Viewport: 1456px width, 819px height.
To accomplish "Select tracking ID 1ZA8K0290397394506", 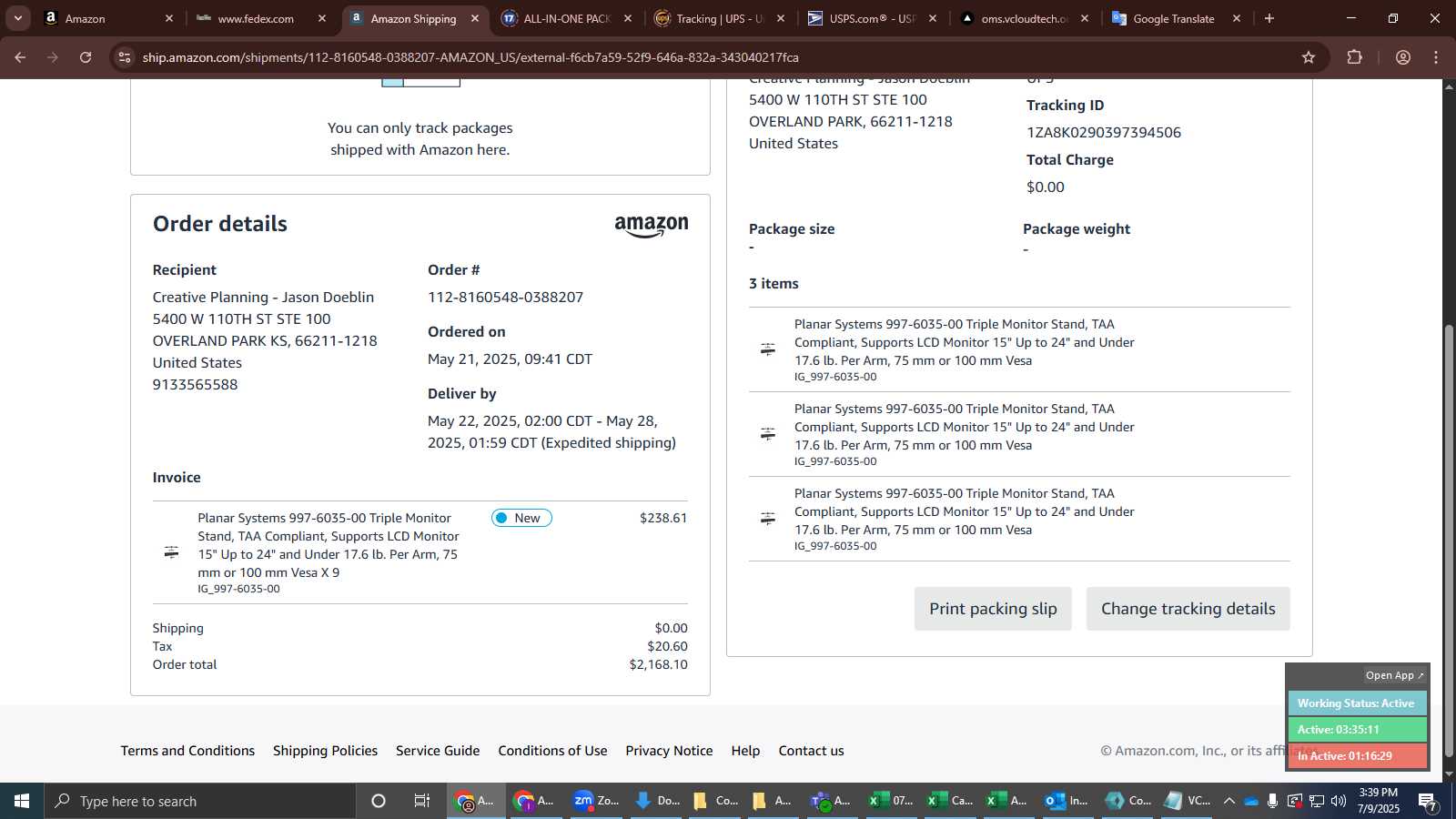I will pyautogui.click(x=1104, y=133).
